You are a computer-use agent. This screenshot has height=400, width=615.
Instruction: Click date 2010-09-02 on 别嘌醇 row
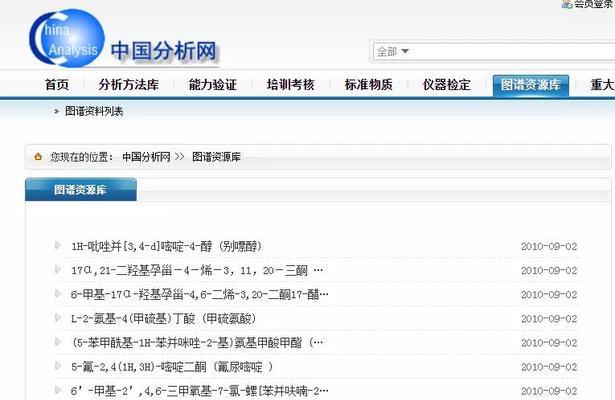549,246
